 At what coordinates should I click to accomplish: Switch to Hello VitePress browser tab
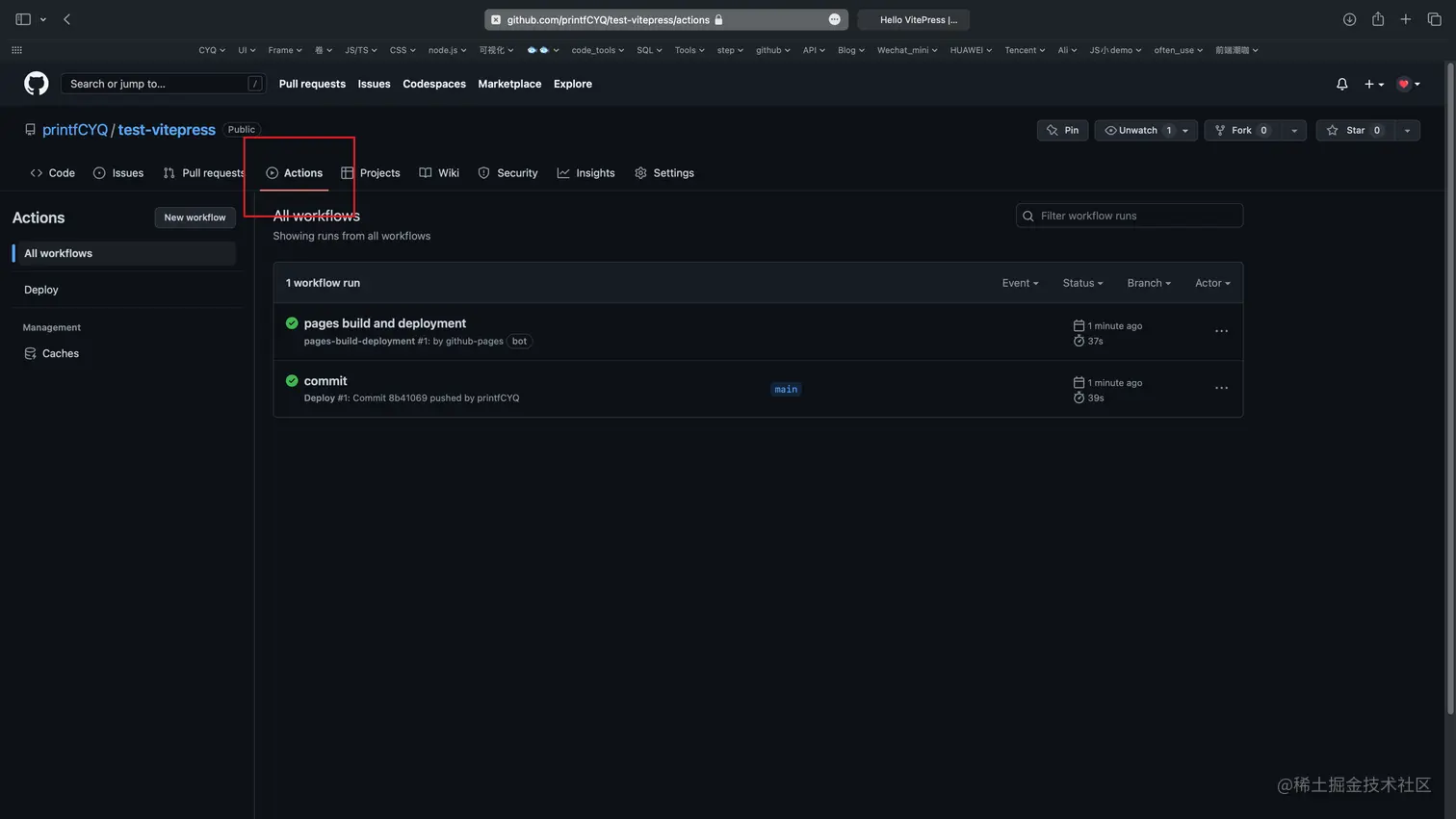[913, 19]
